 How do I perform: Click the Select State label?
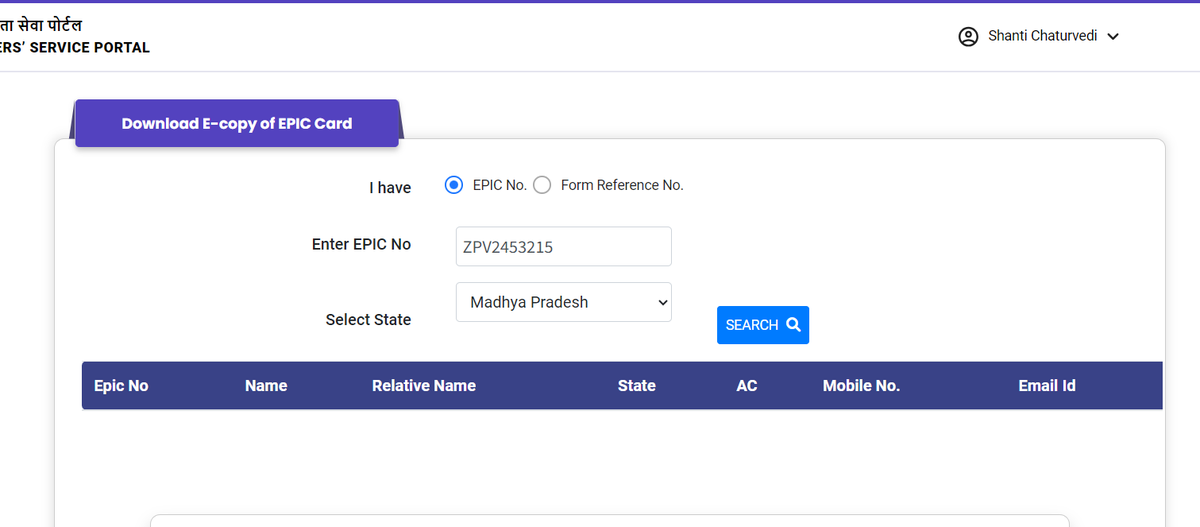coord(368,320)
